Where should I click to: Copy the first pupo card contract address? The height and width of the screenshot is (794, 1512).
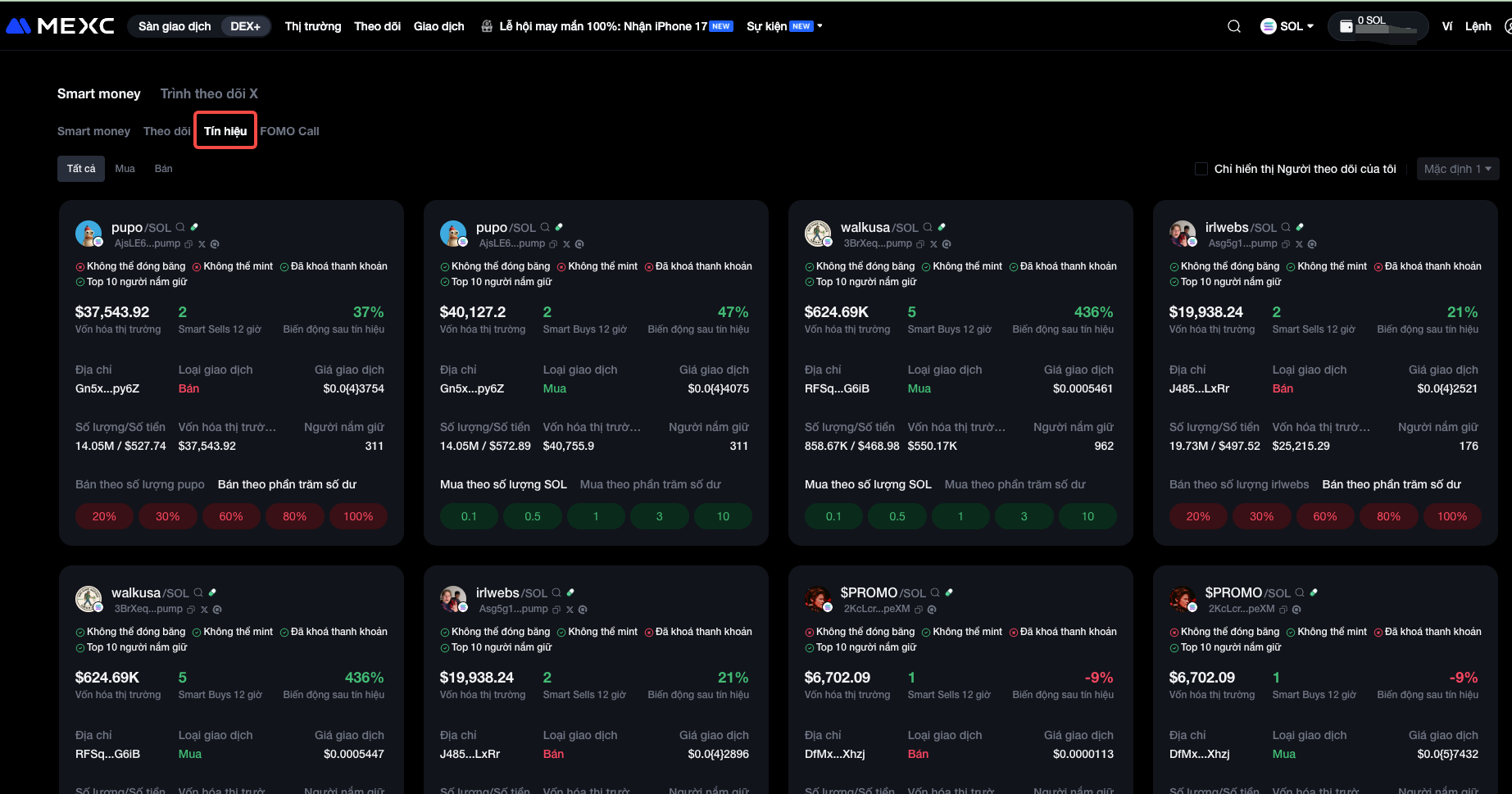pos(188,244)
